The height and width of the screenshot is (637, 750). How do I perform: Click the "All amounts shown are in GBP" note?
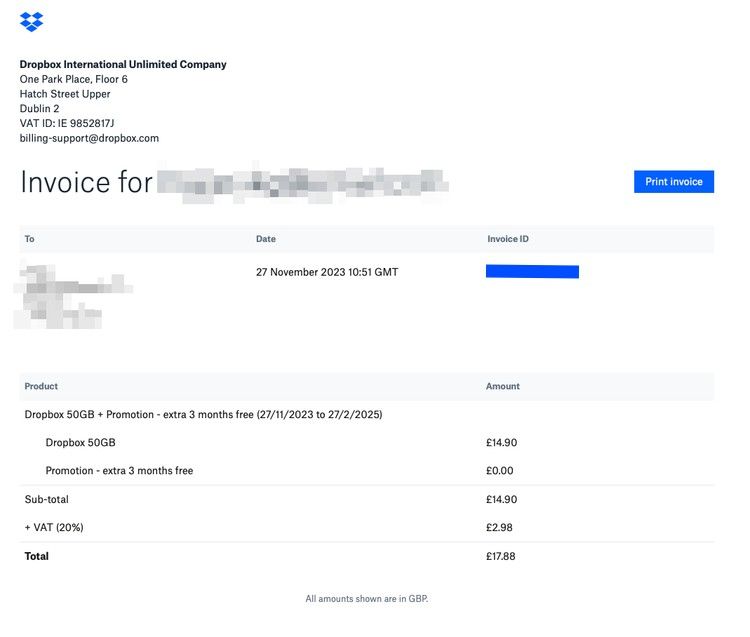click(367, 599)
